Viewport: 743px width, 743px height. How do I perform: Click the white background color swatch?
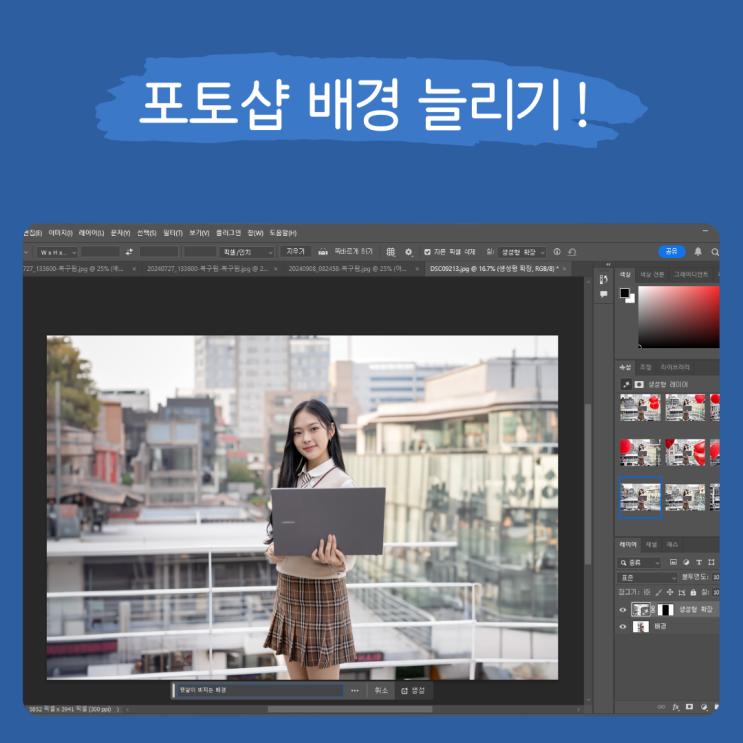[x=632, y=299]
